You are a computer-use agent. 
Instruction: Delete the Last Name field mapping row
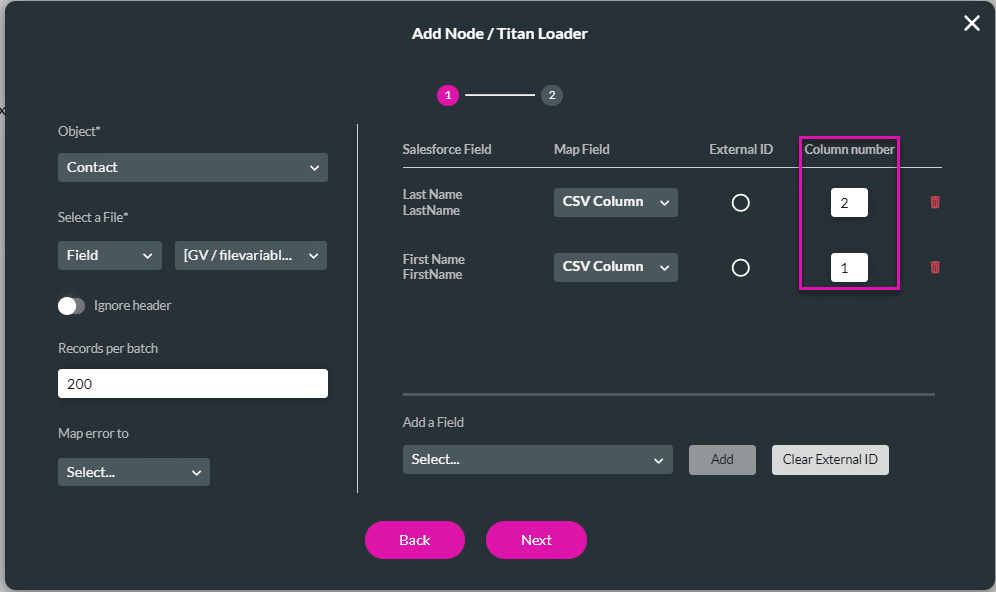click(x=935, y=202)
